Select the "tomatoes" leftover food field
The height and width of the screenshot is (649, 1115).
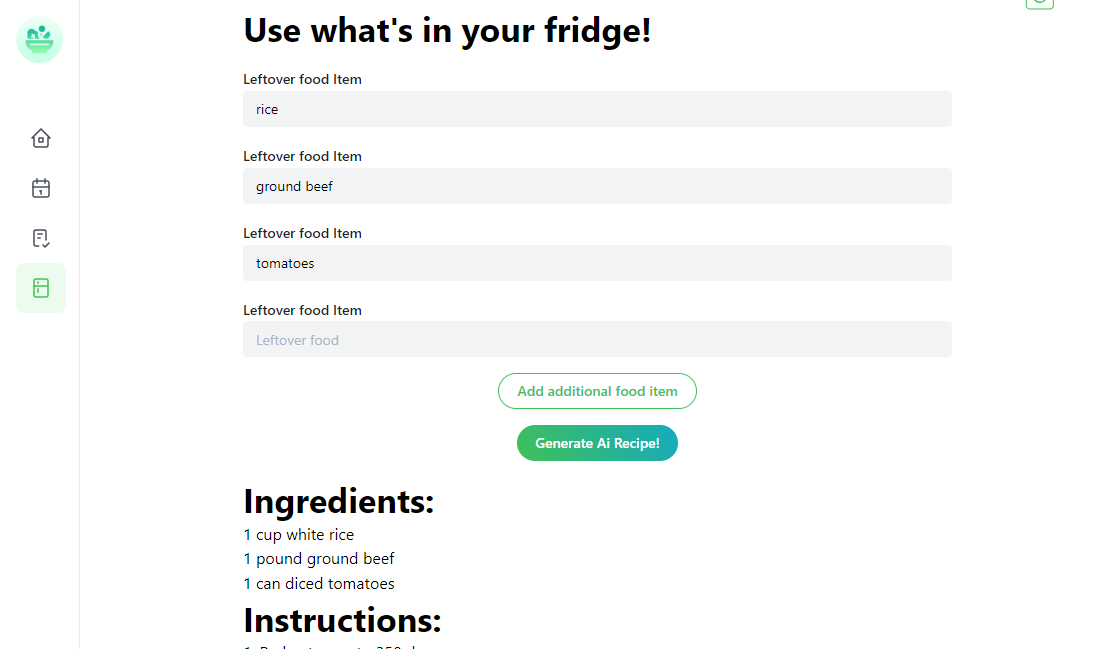[x=597, y=263]
